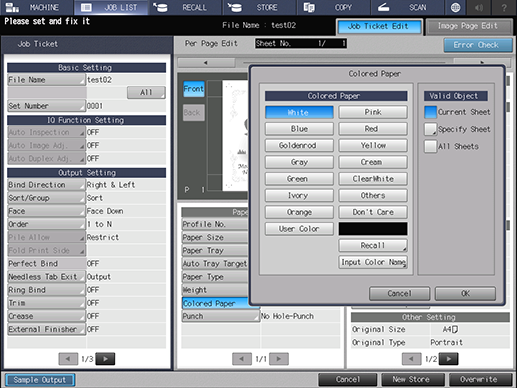Open Order output setting
The height and width of the screenshot is (388, 517).
pos(46,224)
